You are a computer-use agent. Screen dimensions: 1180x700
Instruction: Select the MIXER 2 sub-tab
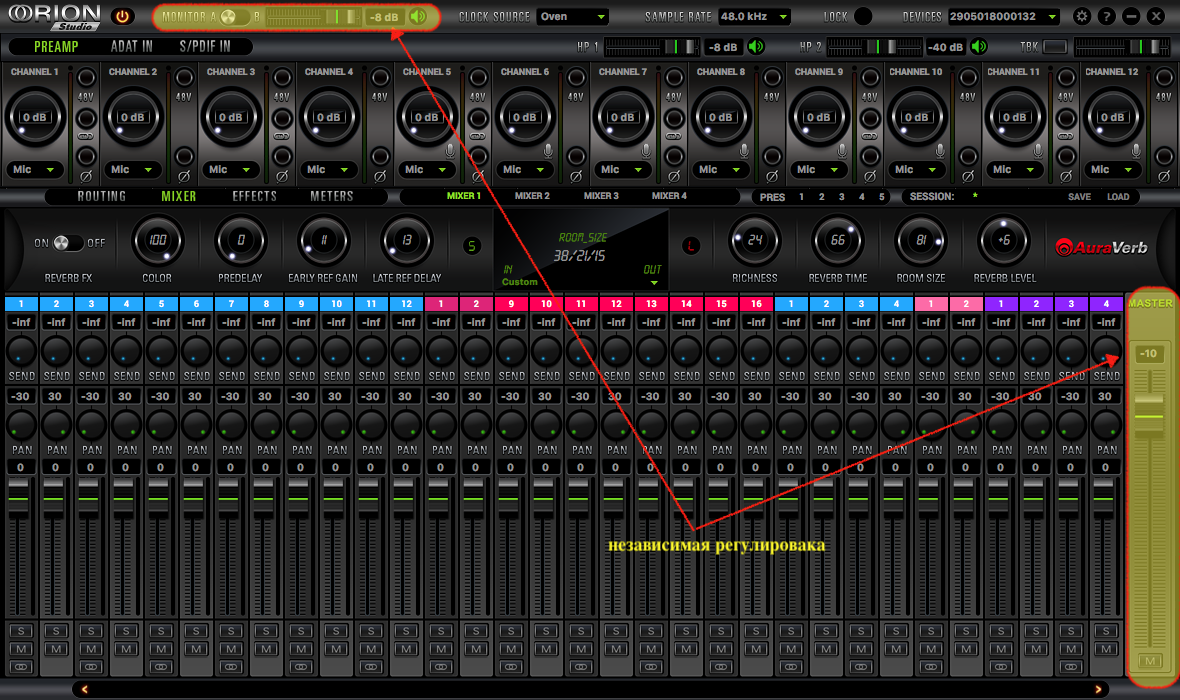coord(532,196)
